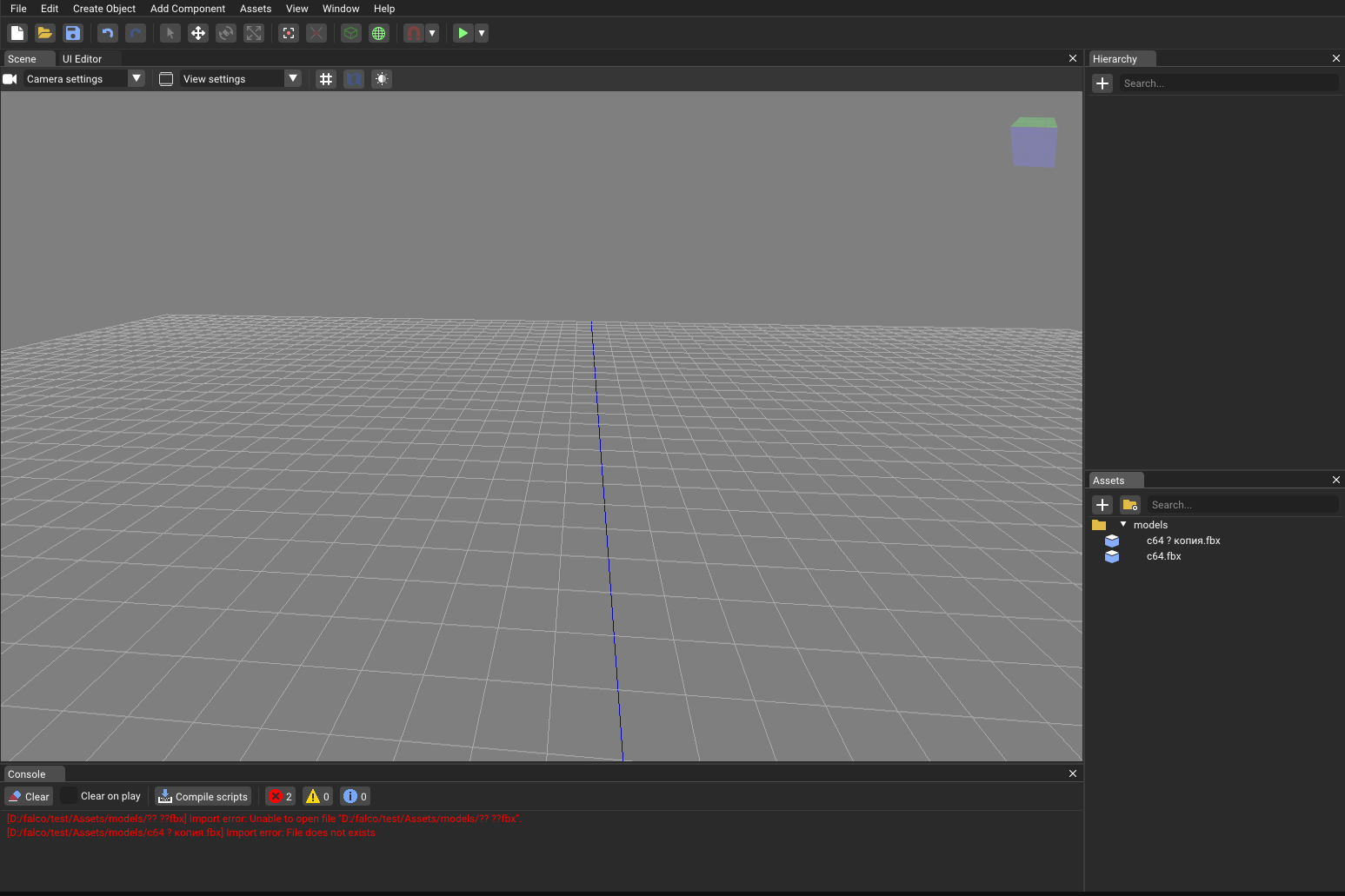Click the Compile scripts button

(203, 796)
